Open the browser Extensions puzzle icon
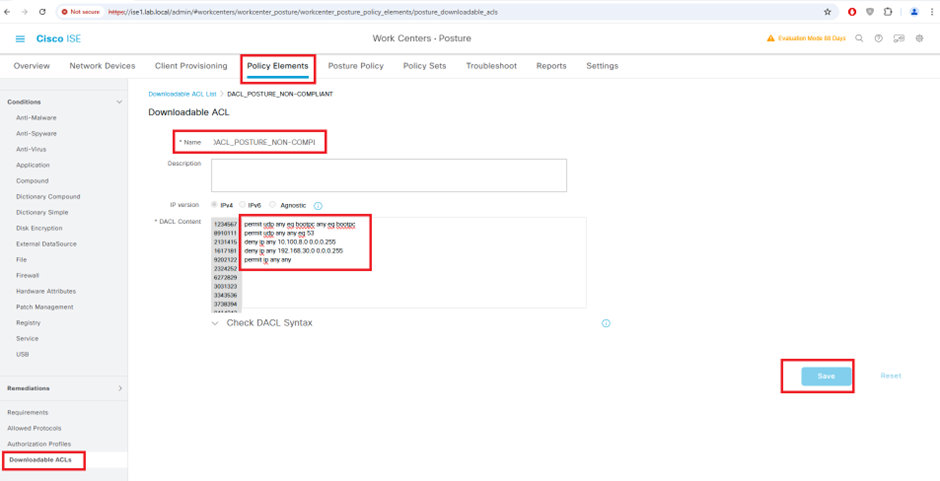This screenshot has width=940, height=481. 888,11
